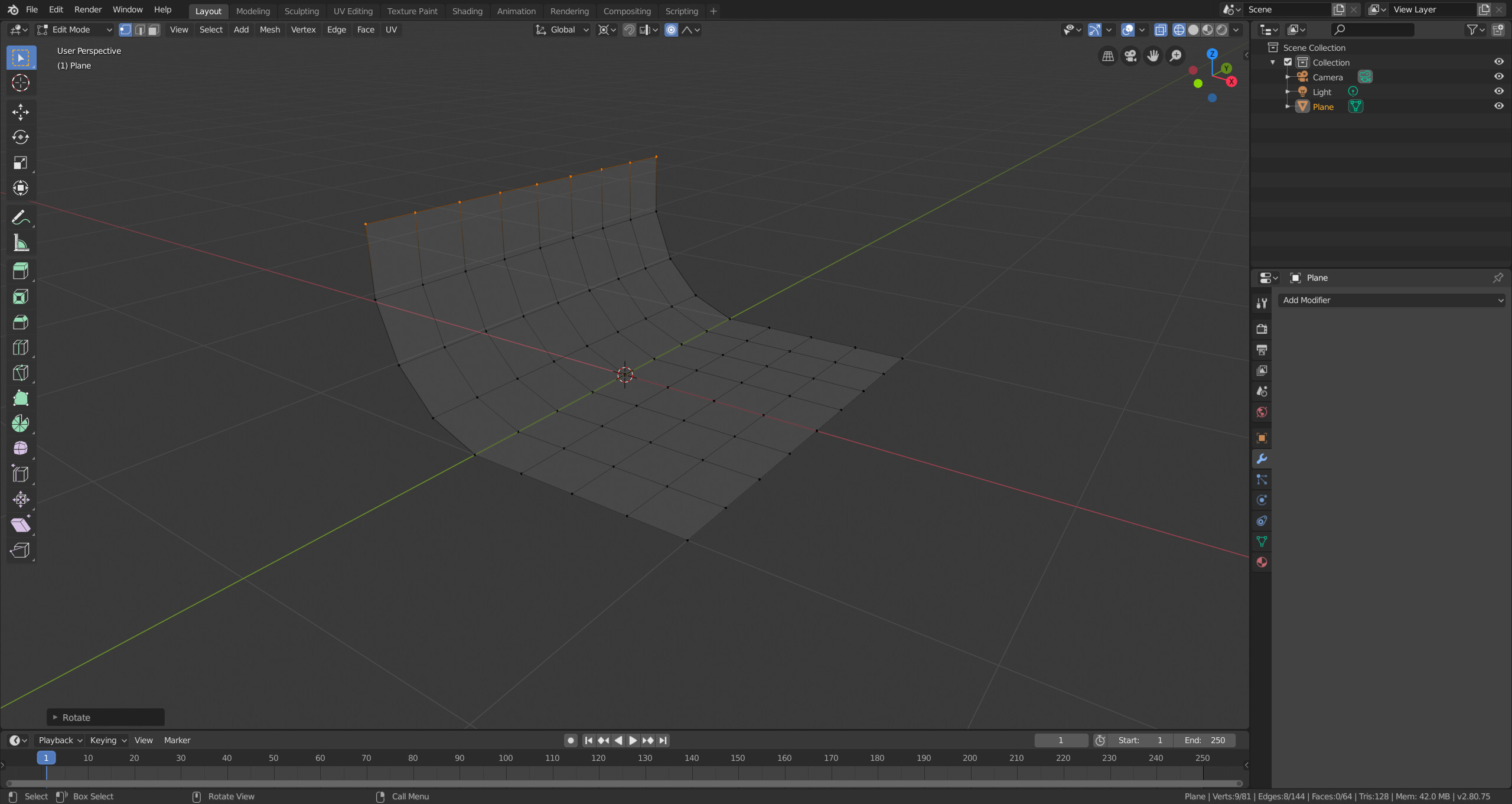Image resolution: width=1512 pixels, height=804 pixels.
Task: Click the Face select mode button
Action: (152, 30)
